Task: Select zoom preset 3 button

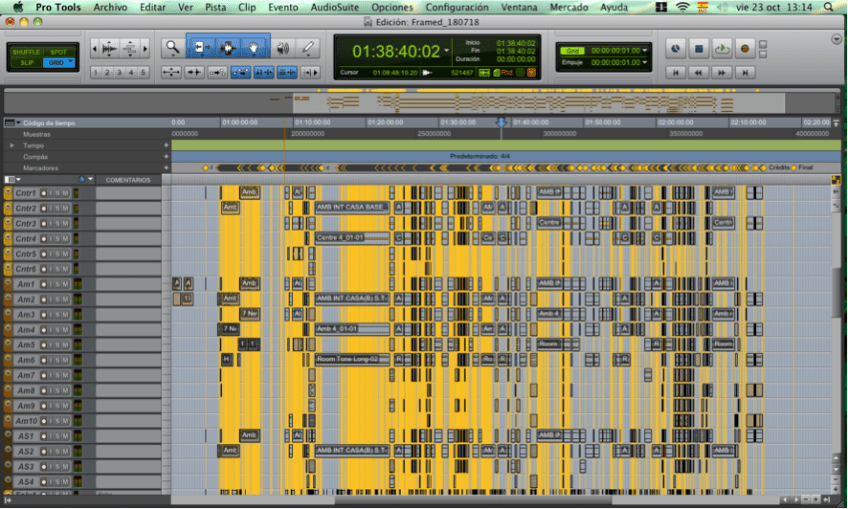Action: pyautogui.click(x=118, y=72)
